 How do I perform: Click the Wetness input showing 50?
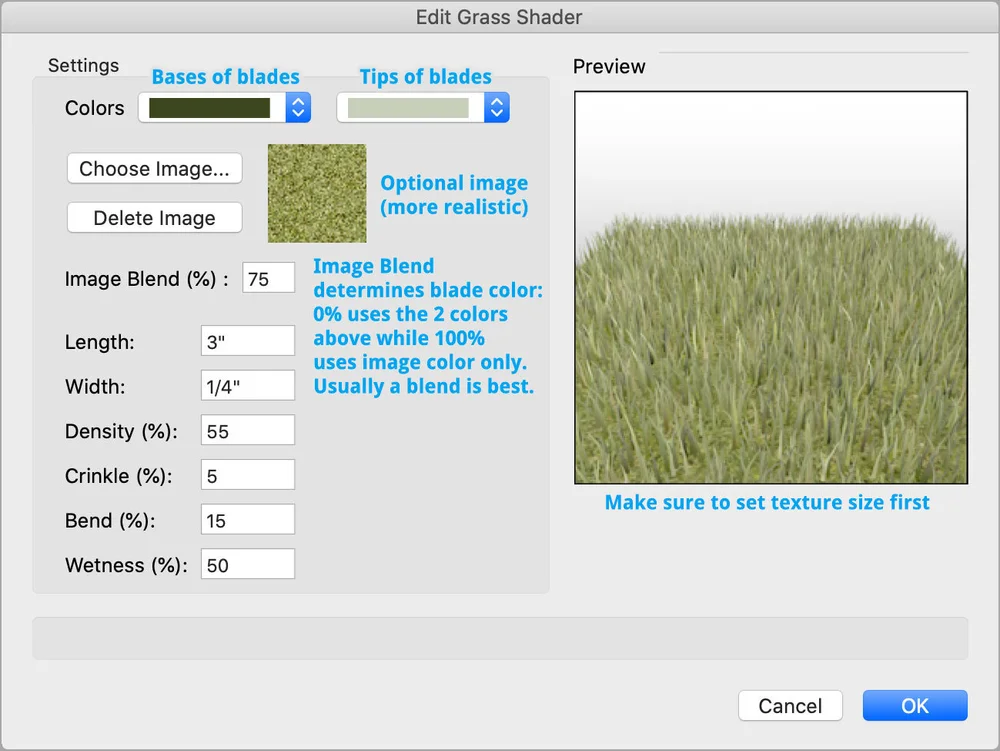tap(247, 563)
